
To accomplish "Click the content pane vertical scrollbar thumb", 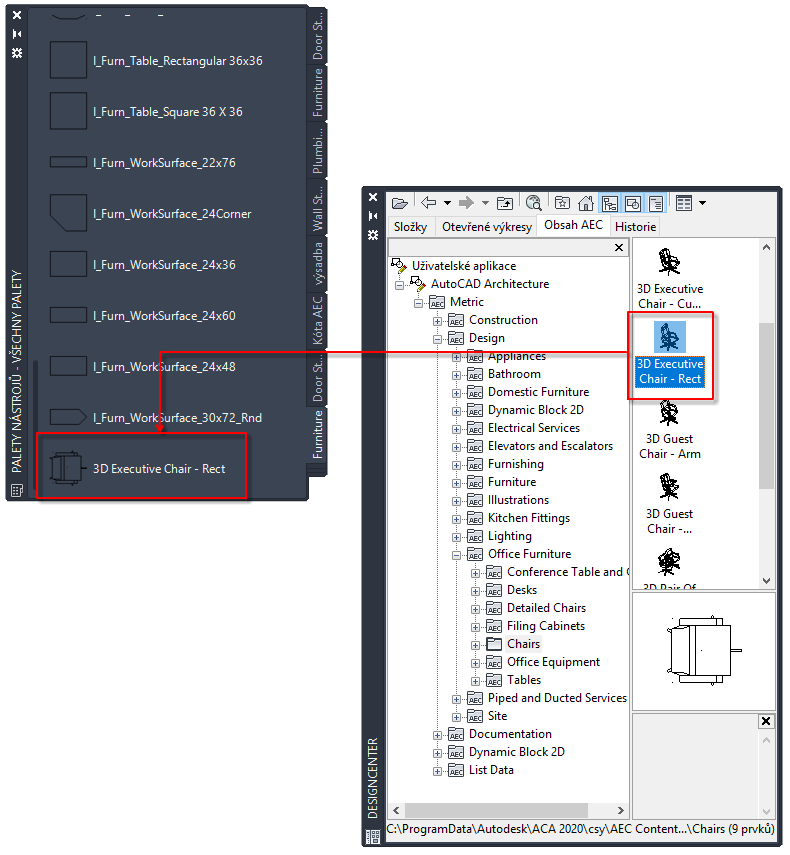I will (766, 406).
